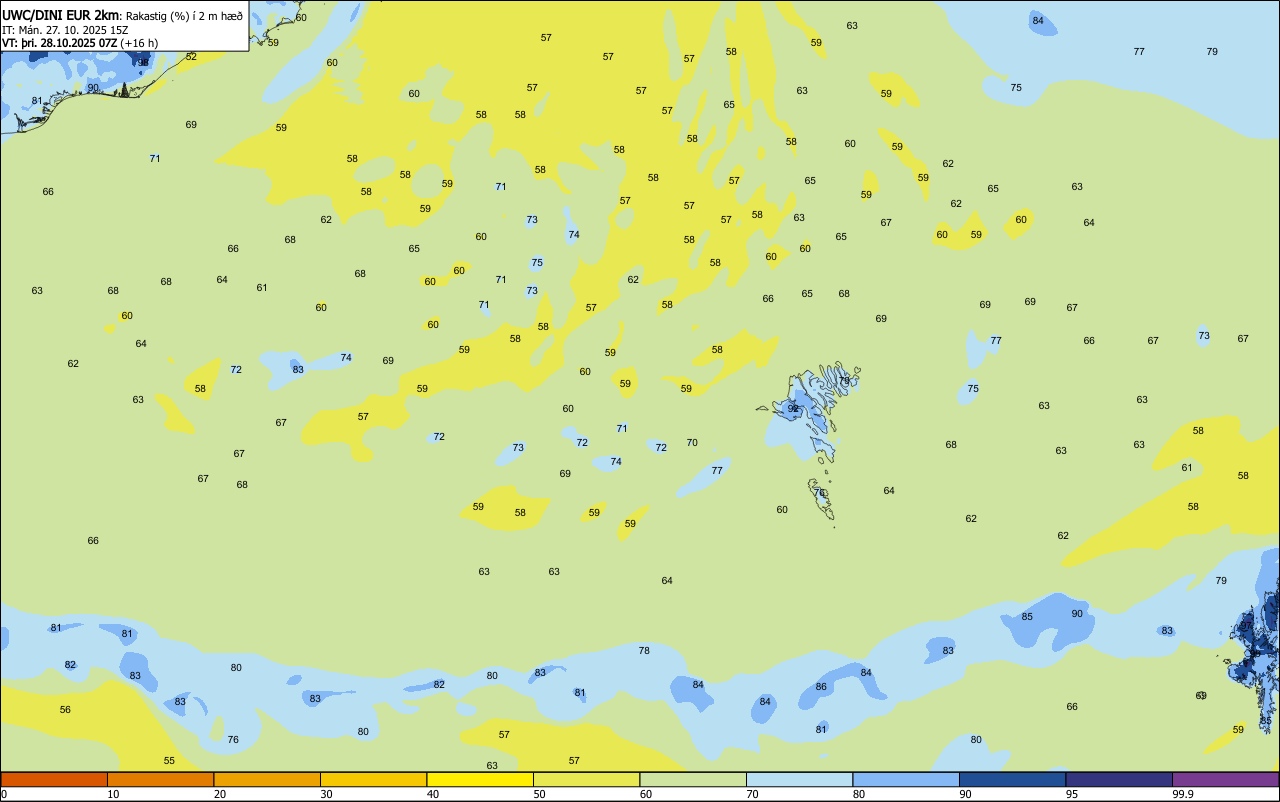Click the legend tick label 10
Viewport: 1280px width, 802px height.
pyautogui.click(x=113, y=795)
